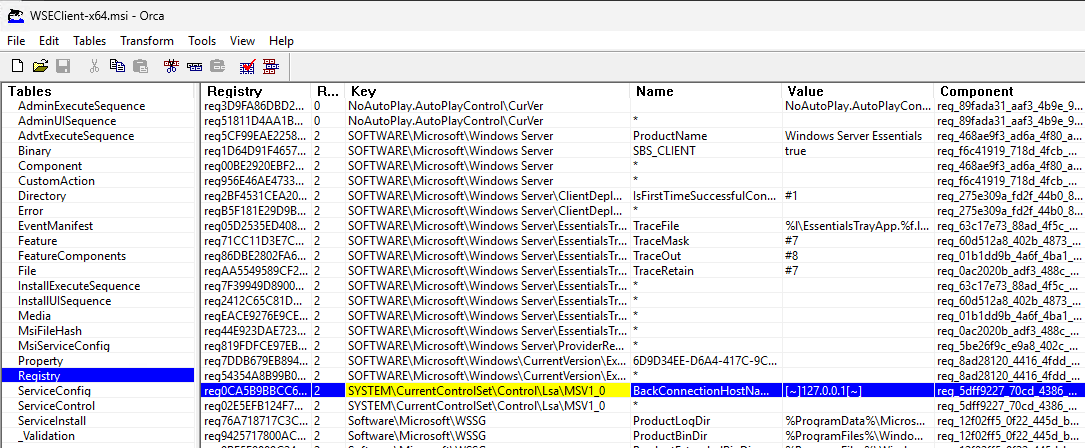Image resolution: width=1085 pixels, height=448 pixels.
Task: Click the [~]127.0.0.1[~] value cell
Action: pyautogui.click(x=857, y=391)
